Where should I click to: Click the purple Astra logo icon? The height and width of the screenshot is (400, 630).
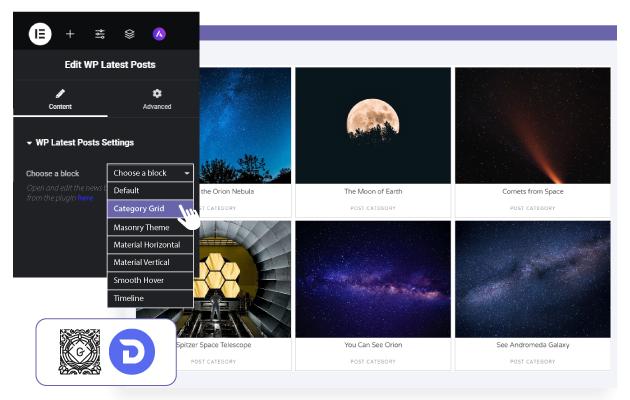(159, 33)
